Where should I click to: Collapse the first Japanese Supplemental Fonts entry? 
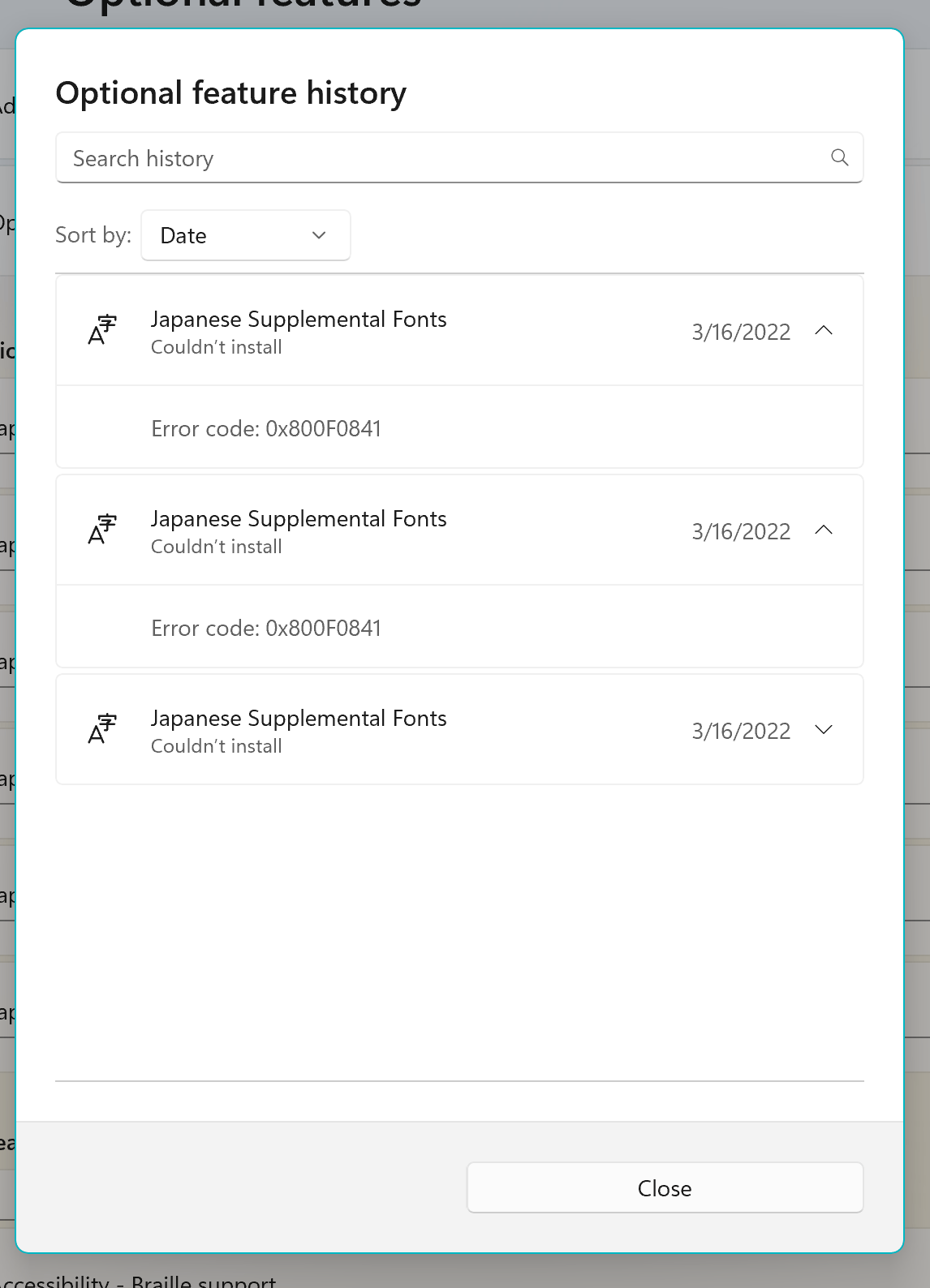(x=824, y=331)
